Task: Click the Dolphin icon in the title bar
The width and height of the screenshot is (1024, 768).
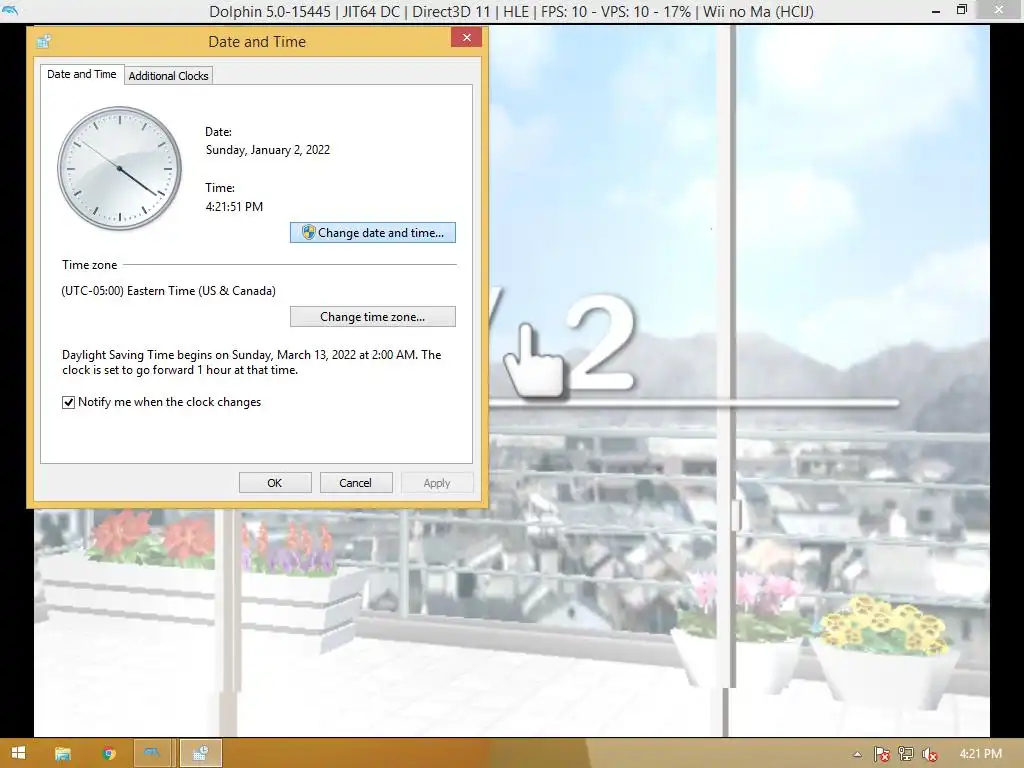Action: coord(10,10)
